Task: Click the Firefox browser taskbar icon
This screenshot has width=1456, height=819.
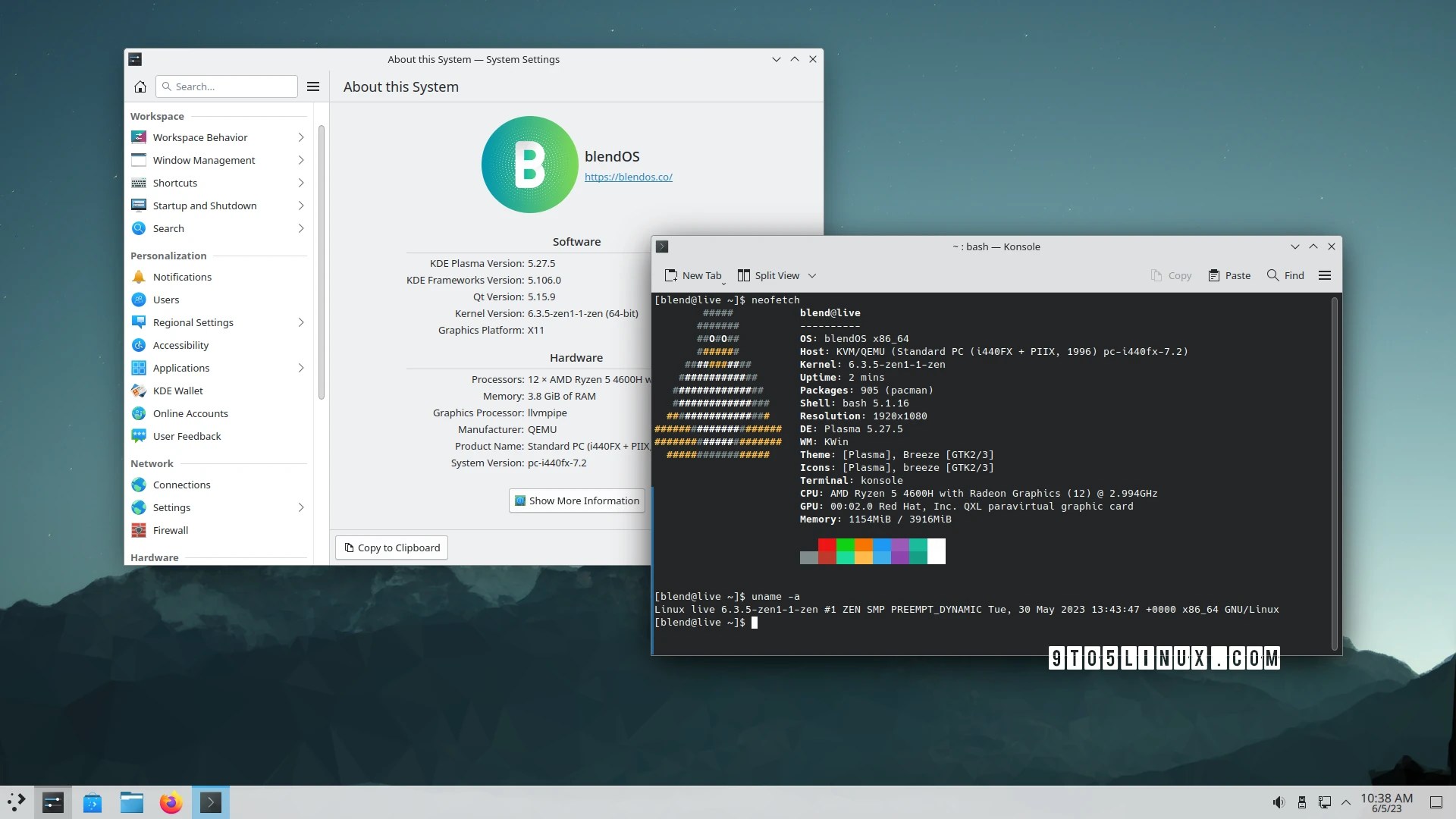Action: pos(171,801)
